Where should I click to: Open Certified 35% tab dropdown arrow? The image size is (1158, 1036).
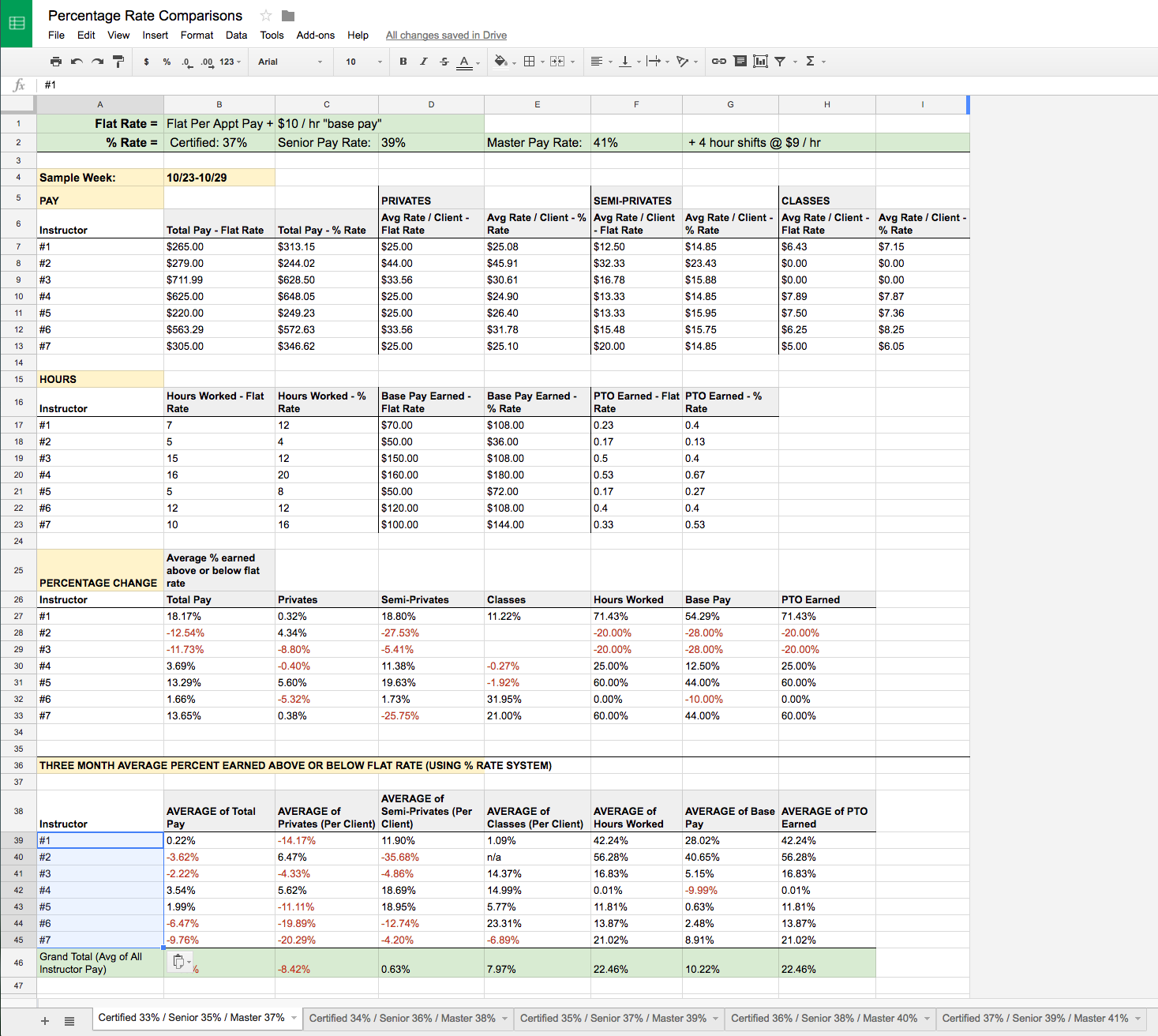(x=716, y=1019)
